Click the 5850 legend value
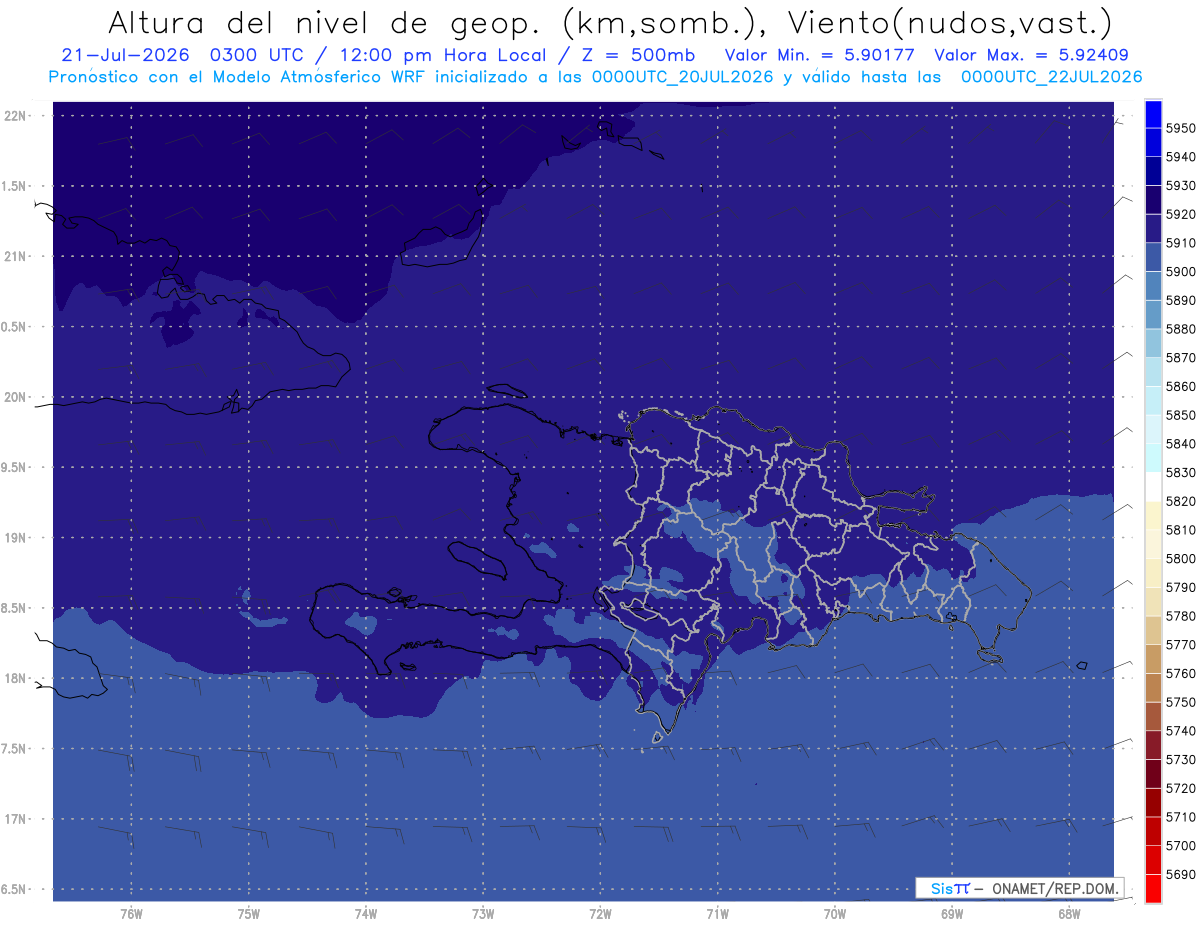This screenshot has width=1200, height=927. 1180,415
